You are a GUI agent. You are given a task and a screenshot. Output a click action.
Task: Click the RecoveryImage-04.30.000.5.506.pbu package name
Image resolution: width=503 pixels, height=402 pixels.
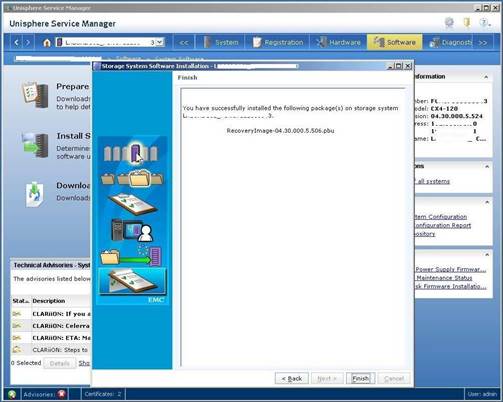pyautogui.click(x=280, y=131)
